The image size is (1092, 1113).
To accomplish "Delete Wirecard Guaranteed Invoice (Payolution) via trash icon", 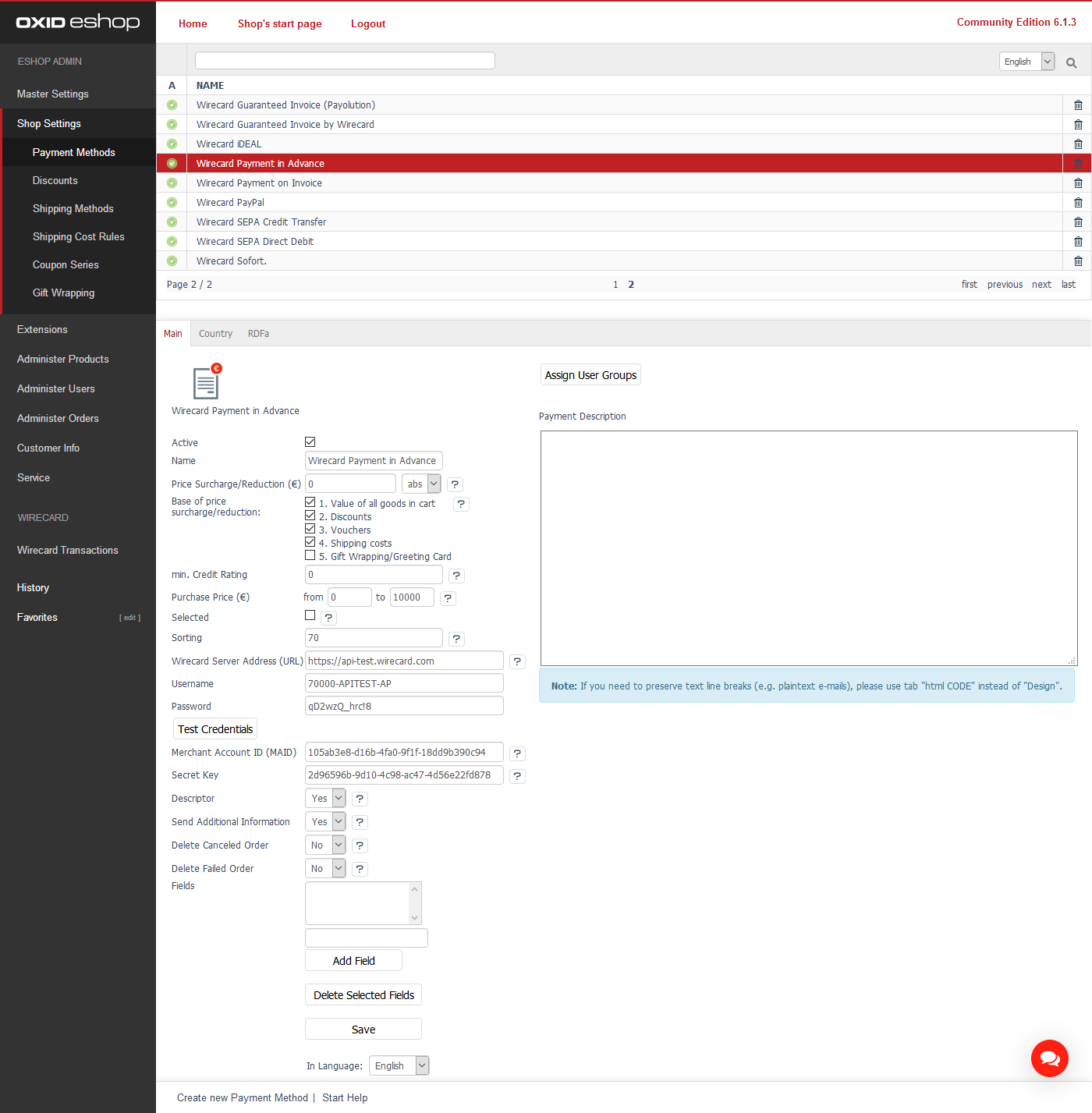I will coord(1078,105).
